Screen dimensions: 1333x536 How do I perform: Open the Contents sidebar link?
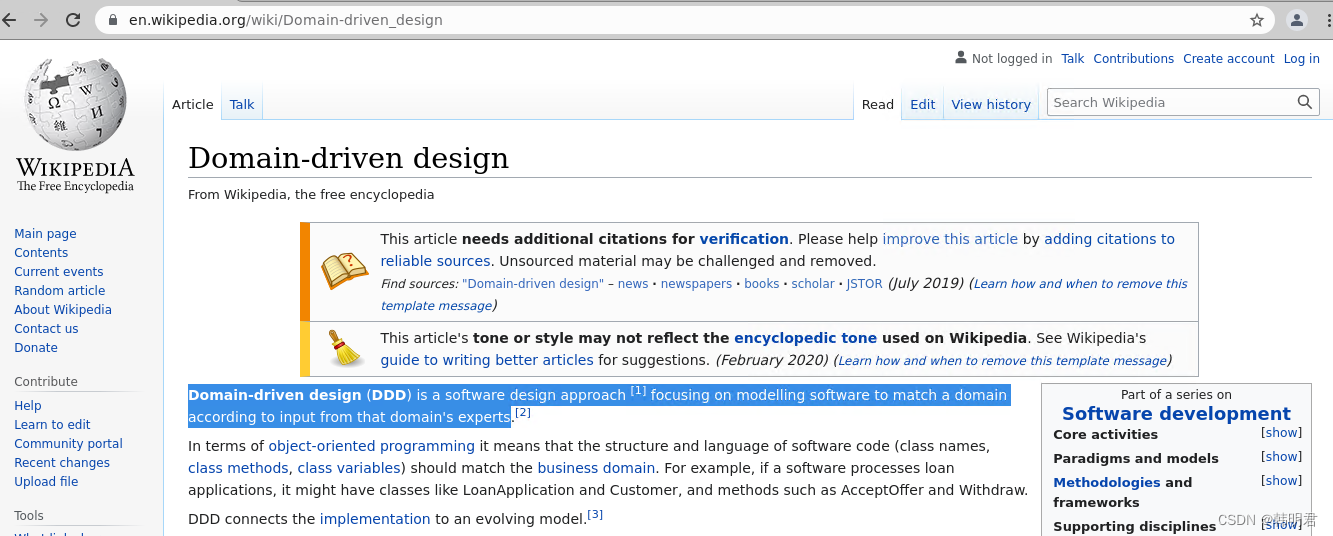pyautogui.click(x=41, y=253)
